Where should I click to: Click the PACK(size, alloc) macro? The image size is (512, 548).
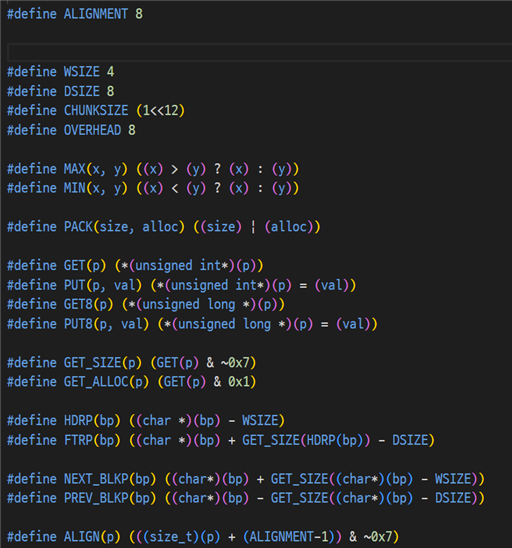164,227
